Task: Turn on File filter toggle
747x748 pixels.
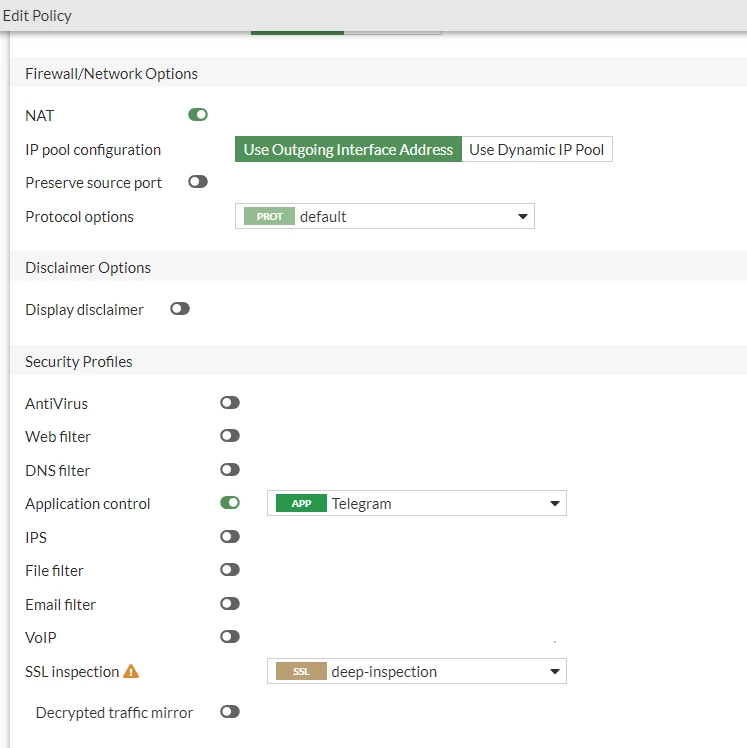Action: pyautogui.click(x=230, y=570)
